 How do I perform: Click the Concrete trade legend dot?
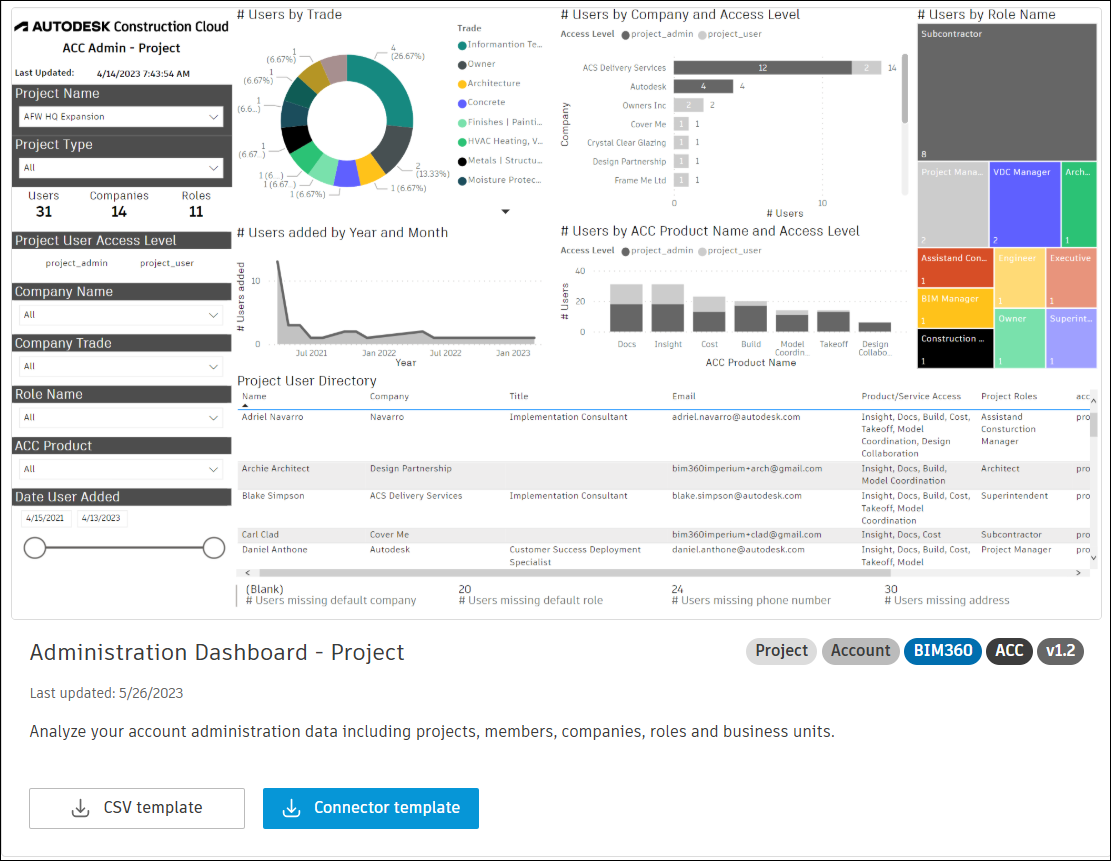[x=462, y=103]
